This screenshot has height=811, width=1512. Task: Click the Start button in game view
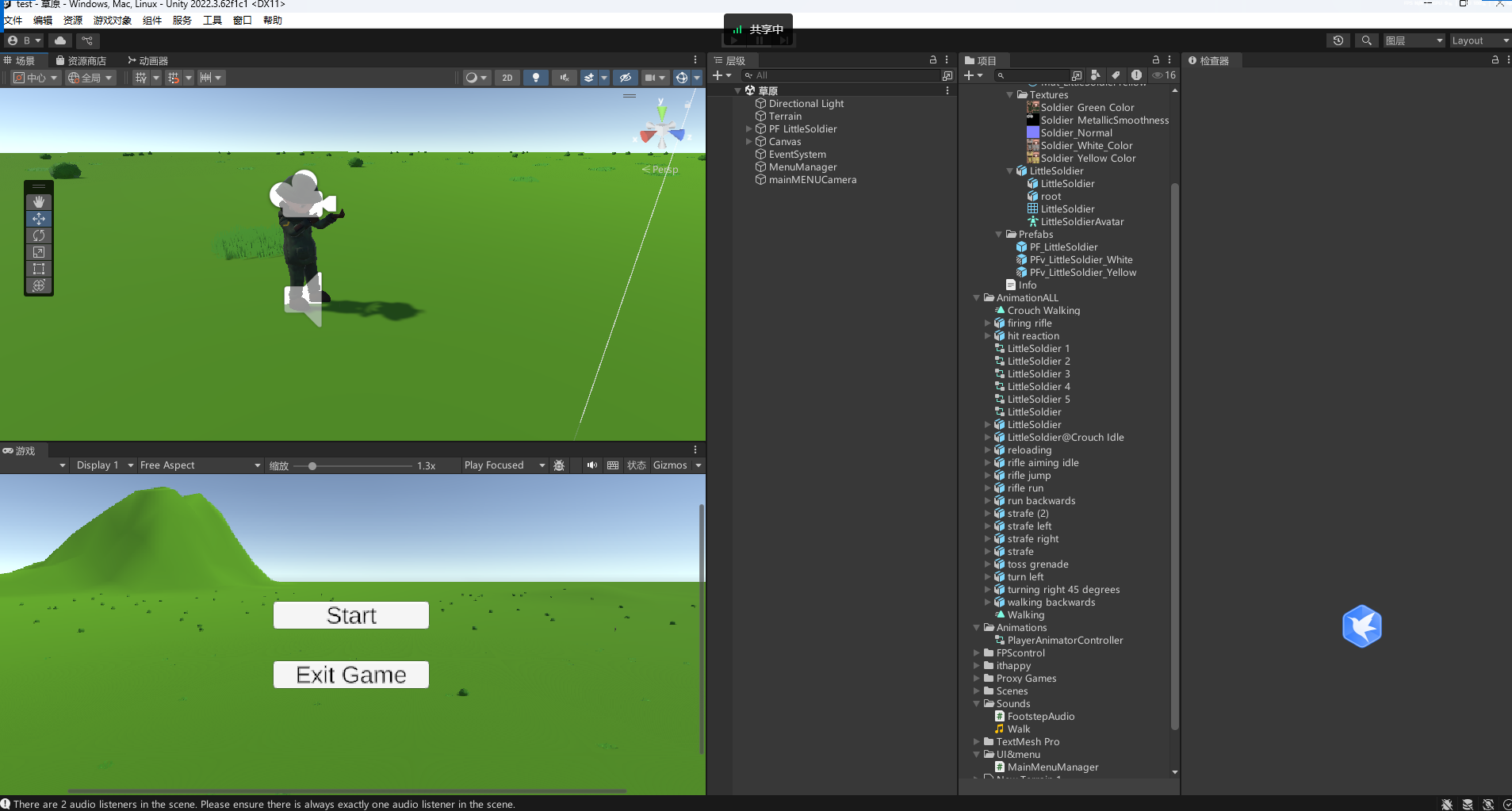pyautogui.click(x=350, y=615)
